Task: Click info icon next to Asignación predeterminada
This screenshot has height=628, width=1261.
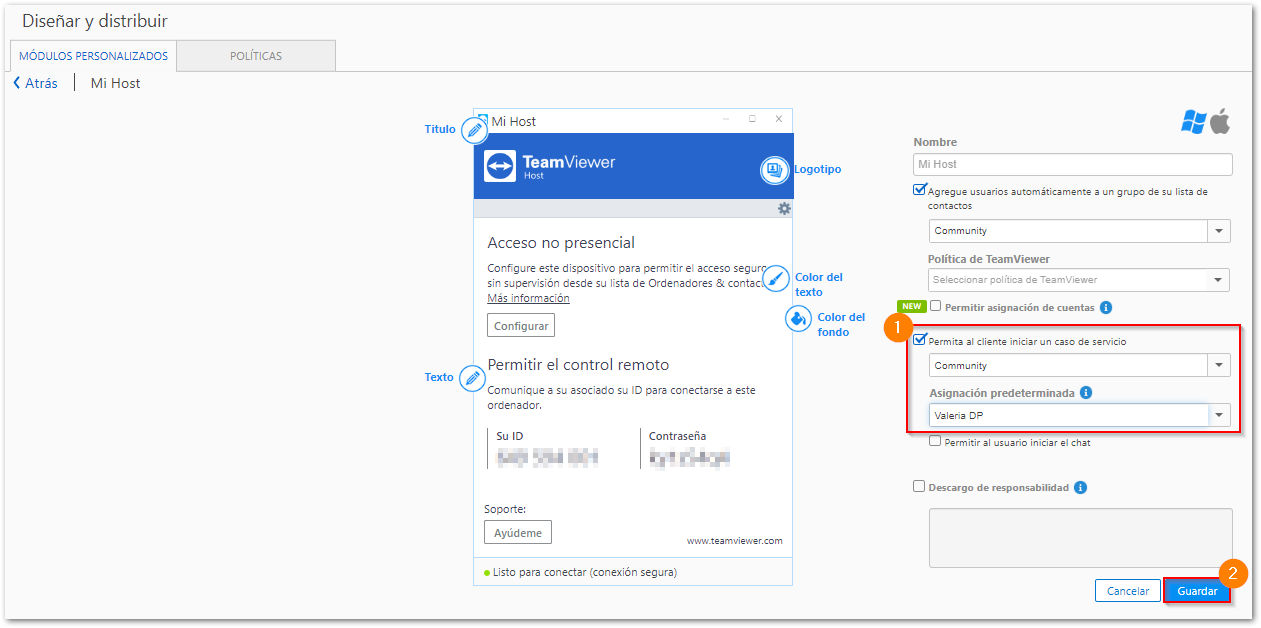Action: [1086, 393]
